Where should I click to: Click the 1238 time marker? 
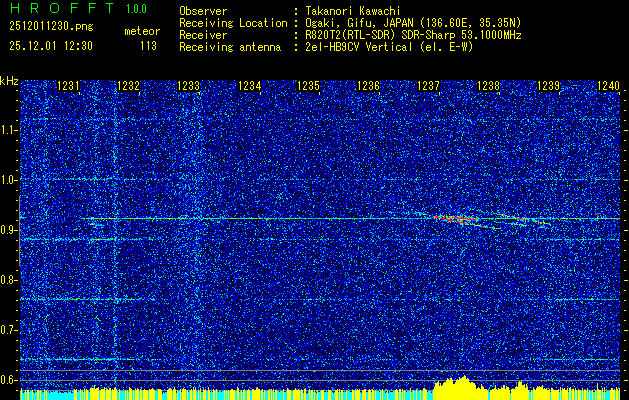(488, 86)
